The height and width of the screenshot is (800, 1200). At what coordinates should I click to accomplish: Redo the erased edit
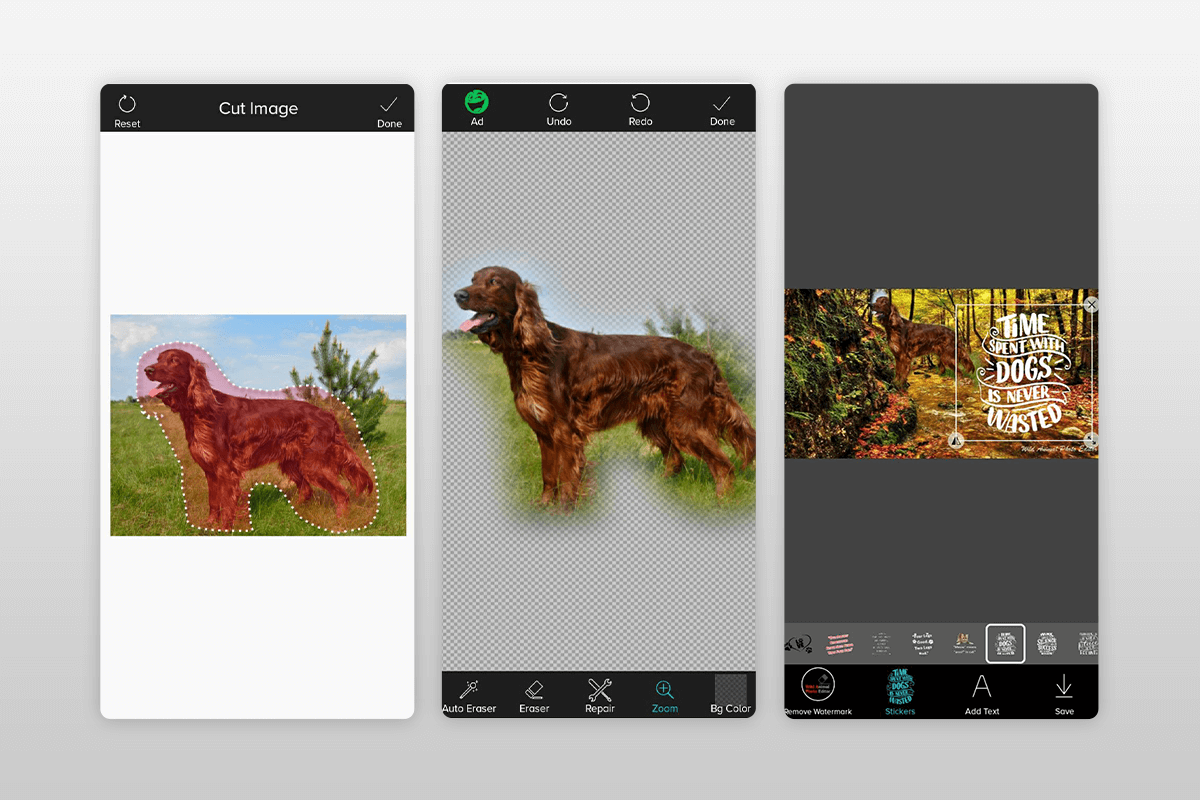click(639, 108)
